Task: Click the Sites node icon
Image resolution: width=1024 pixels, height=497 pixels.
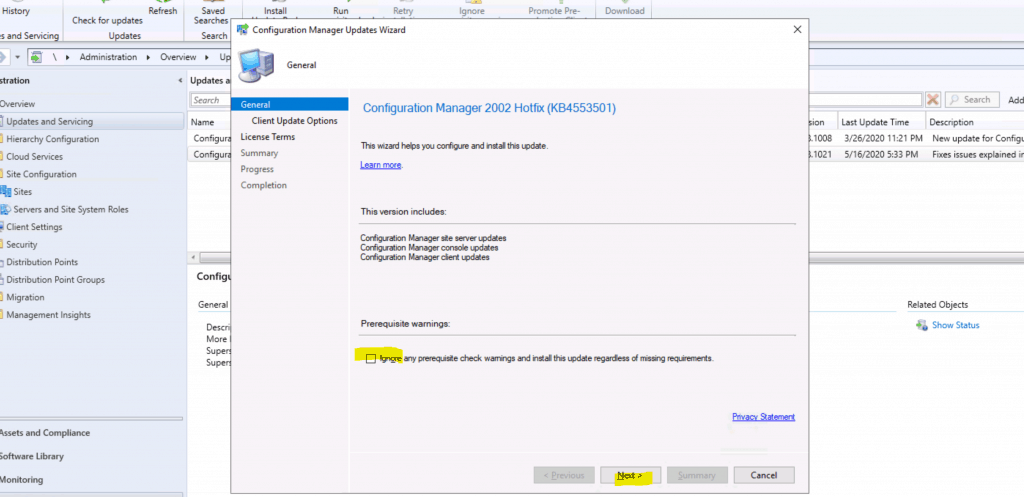Action: (x=6, y=192)
